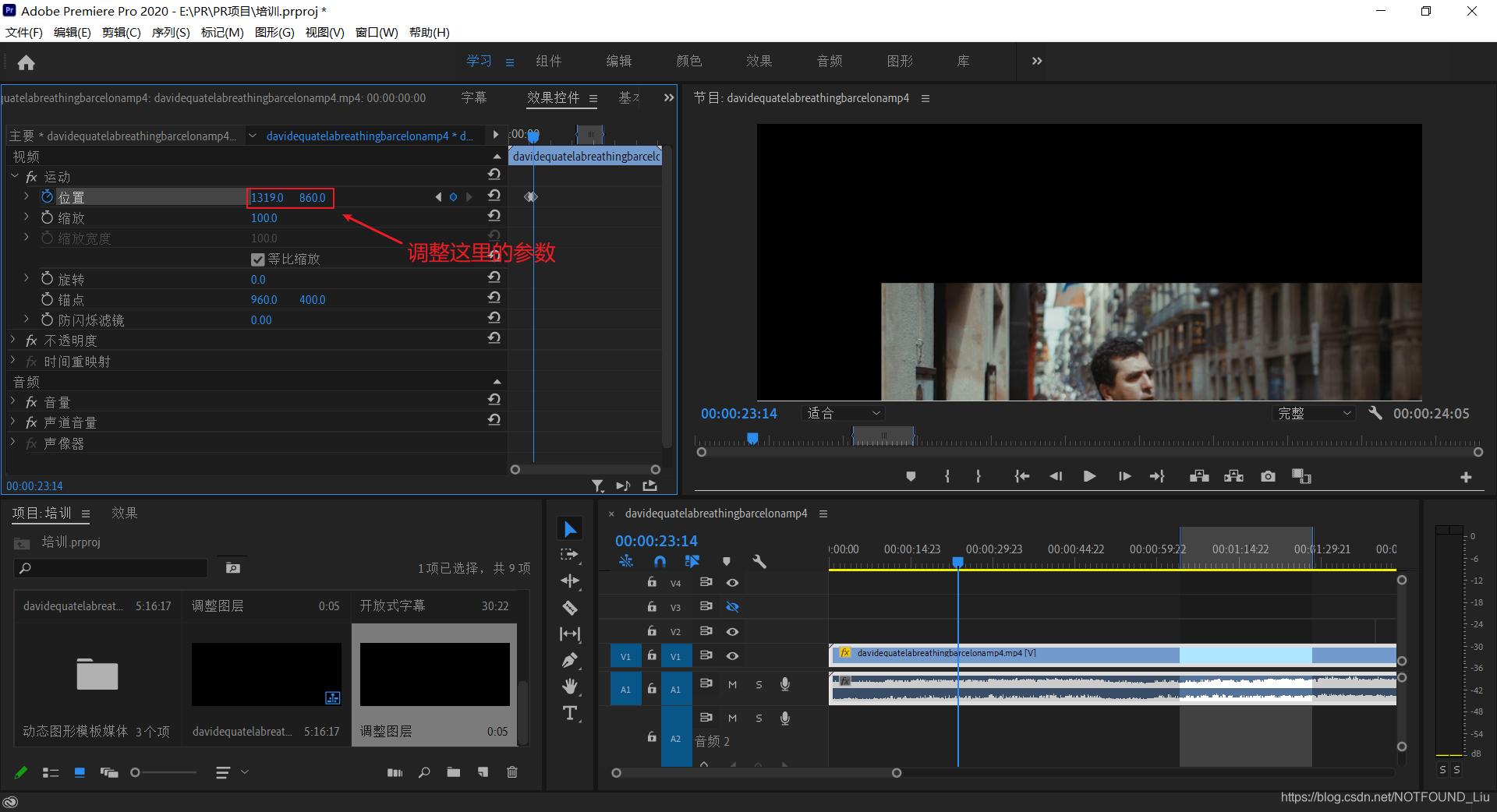This screenshot has width=1497, height=812.
Task: Go to the Home screen icon
Action: (26, 62)
